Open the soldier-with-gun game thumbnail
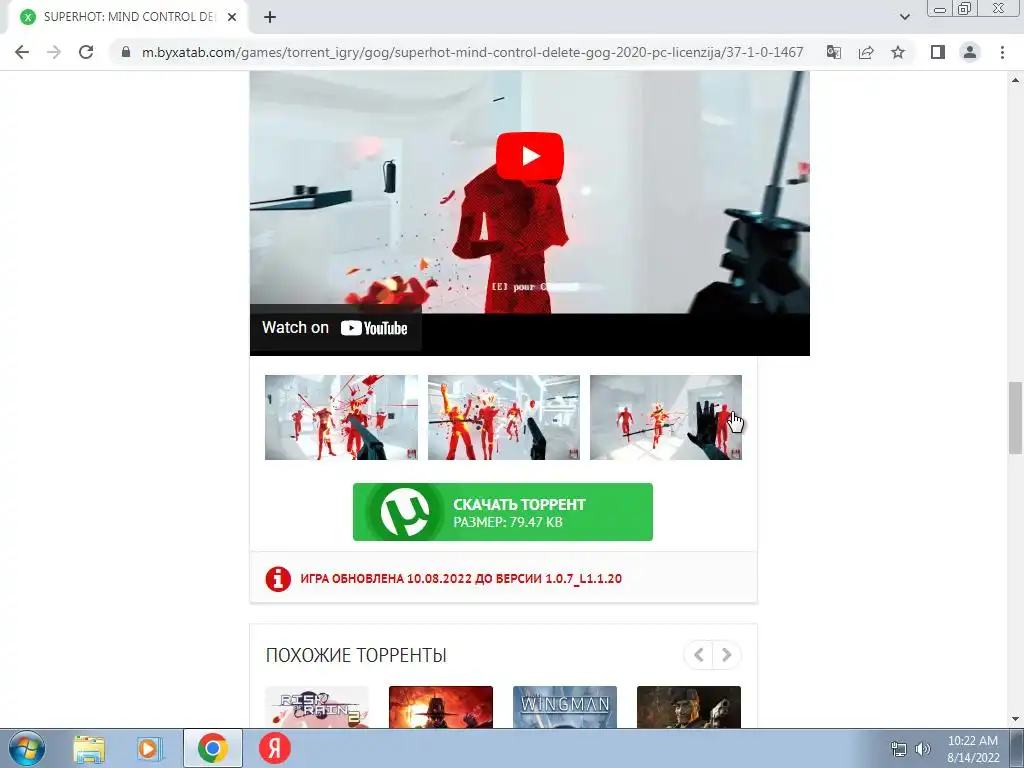This screenshot has height=768, width=1024. 689,707
